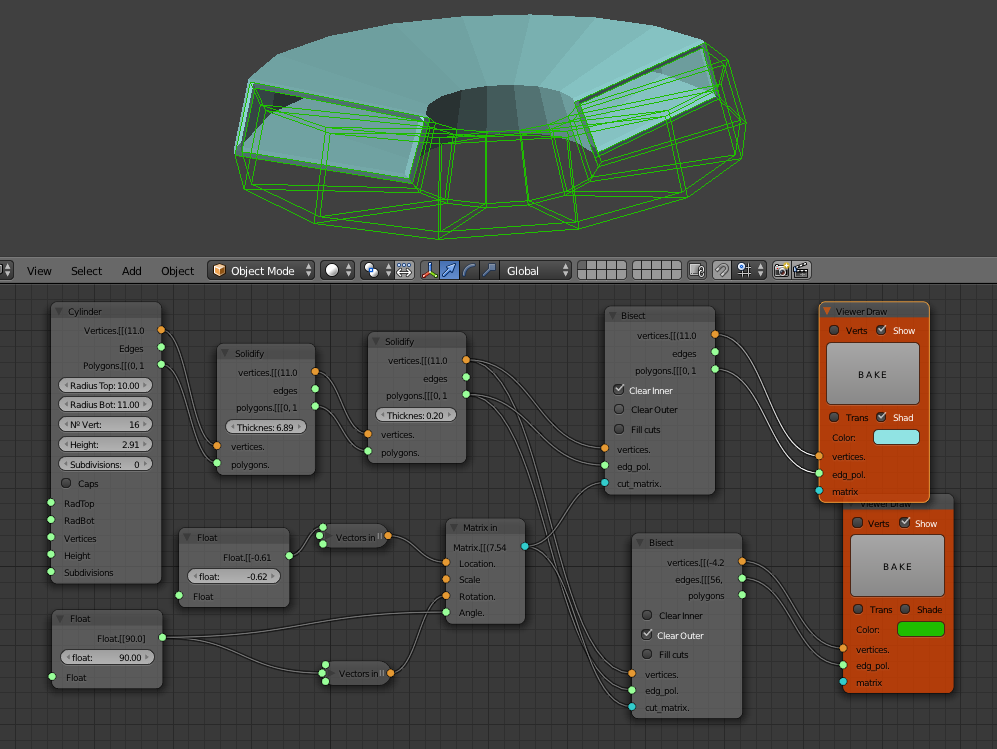Collapse the Cylinder node
Screen dimensions: 997x749
59,312
